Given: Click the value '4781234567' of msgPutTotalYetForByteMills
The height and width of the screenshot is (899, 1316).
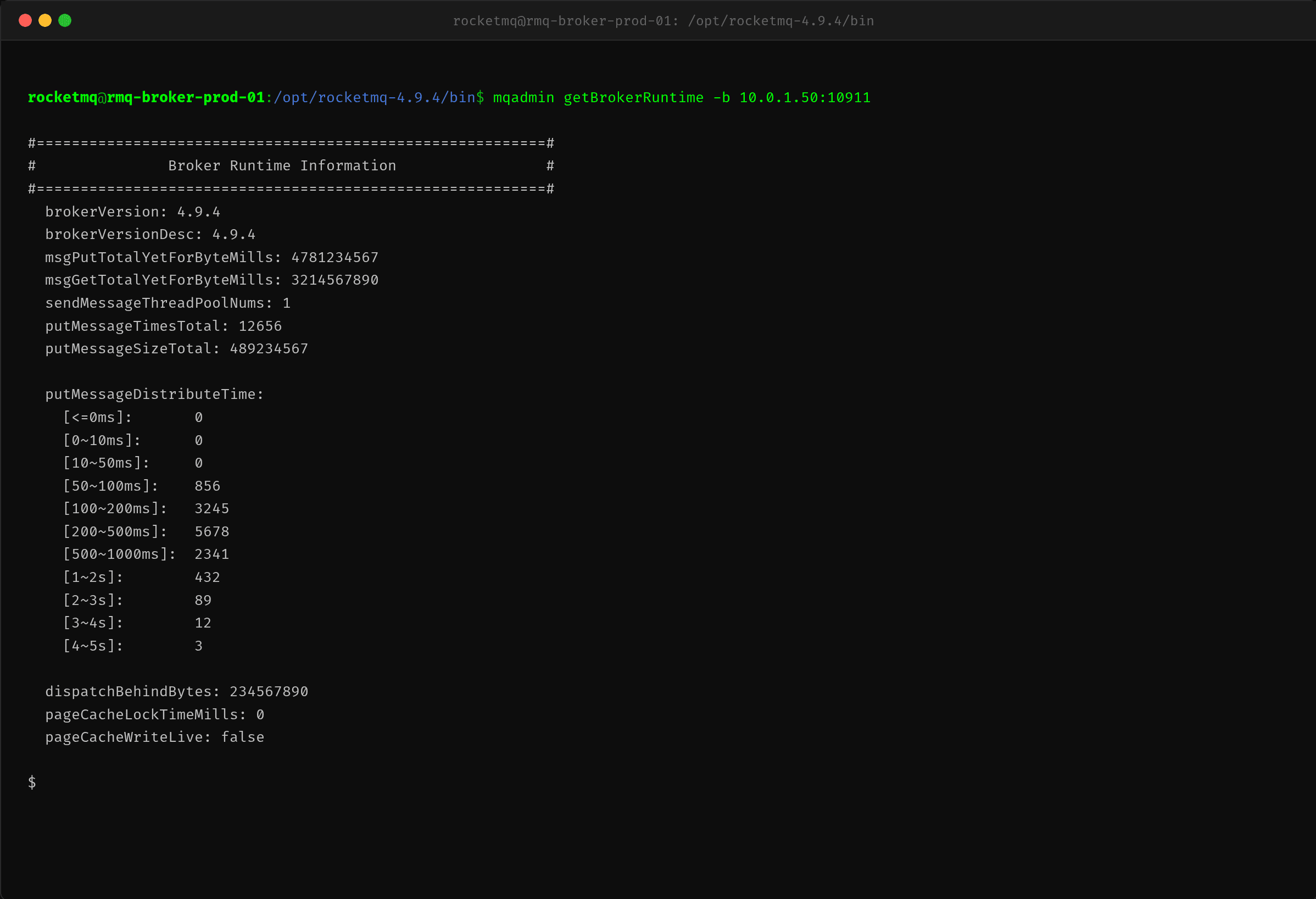Looking at the screenshot, I should (x=334, y=258).
